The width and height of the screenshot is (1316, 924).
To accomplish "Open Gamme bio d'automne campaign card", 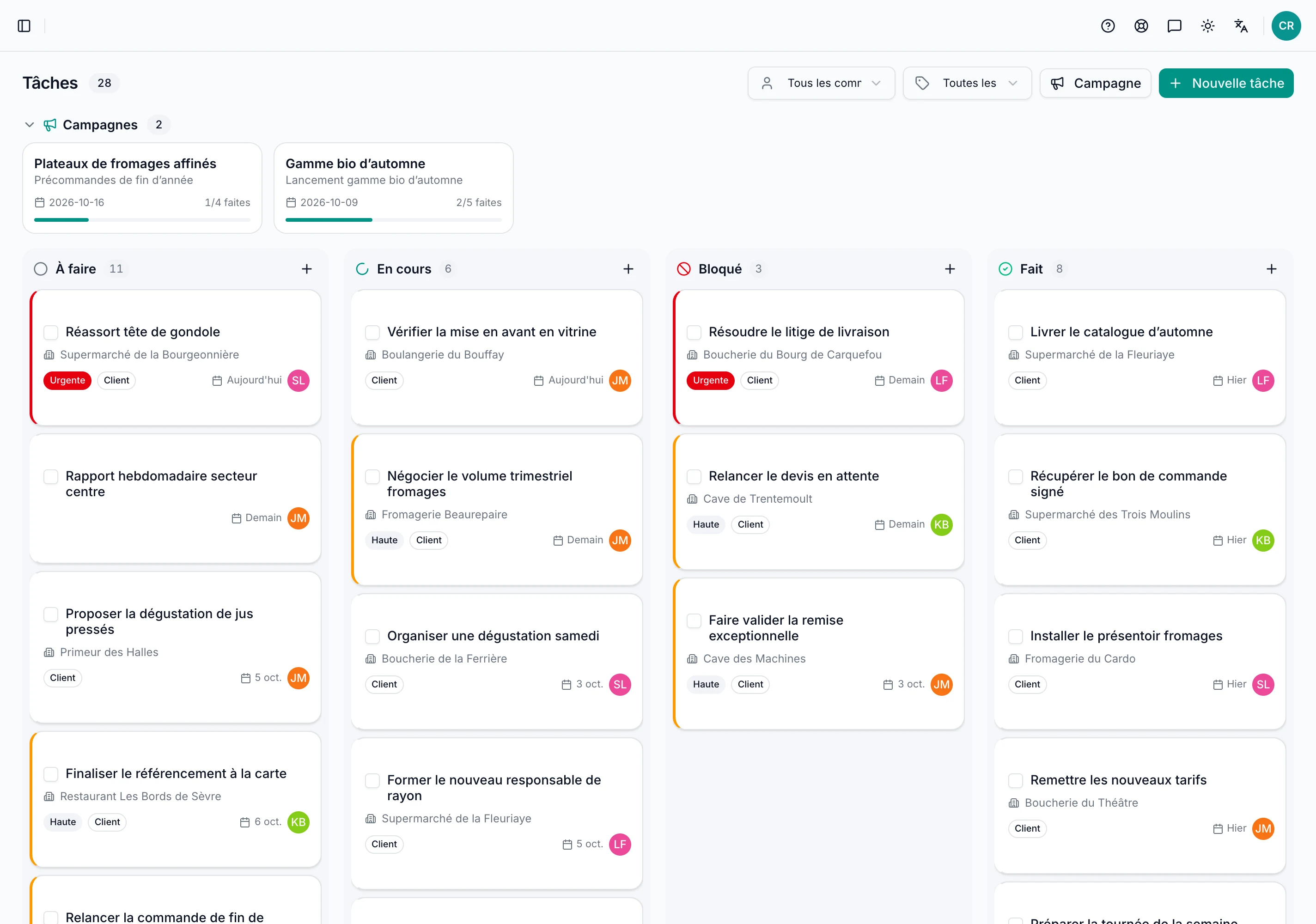I will (393, 188).
